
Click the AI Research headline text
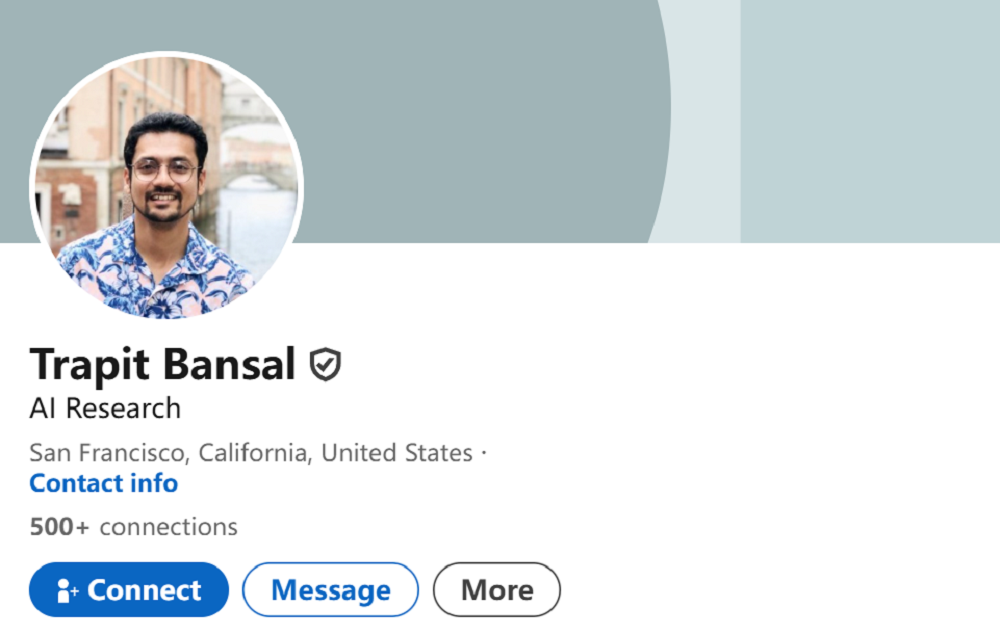pyautogui.click(x=105, y=408)
